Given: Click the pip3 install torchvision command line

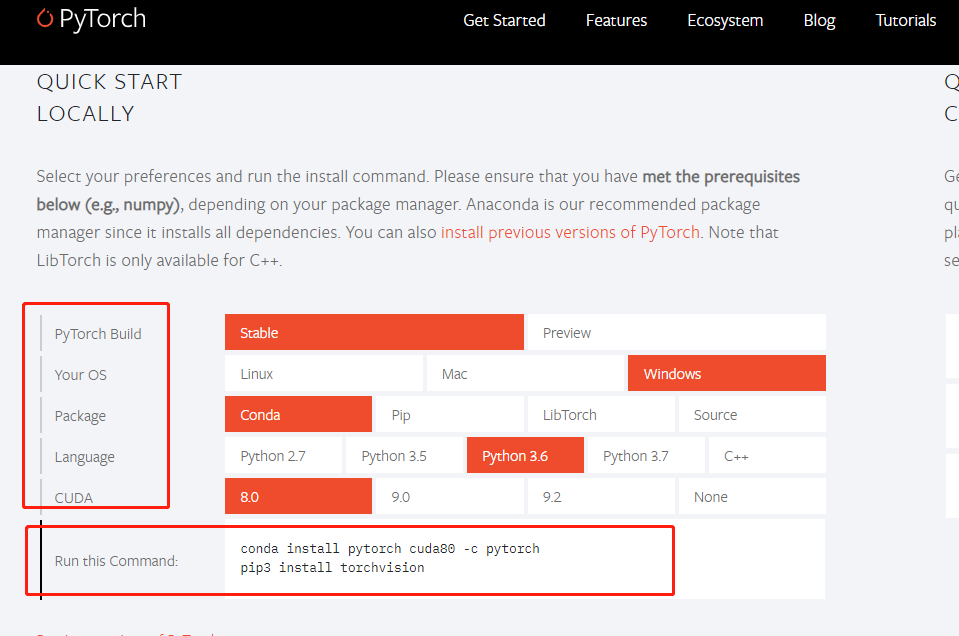Looking at the screenshot, I should [332, 568].
